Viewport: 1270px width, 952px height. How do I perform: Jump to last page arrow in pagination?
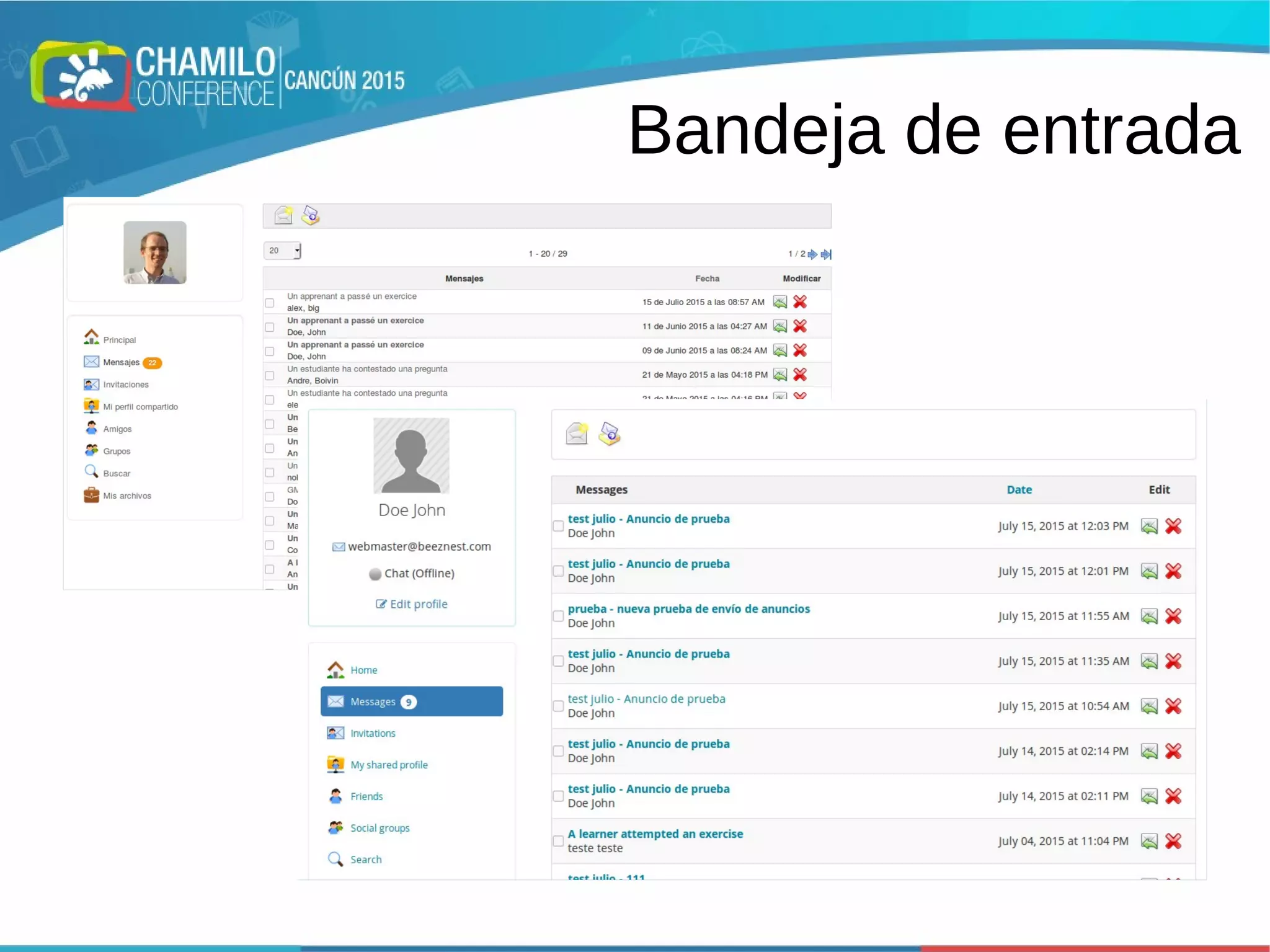[826, 254]
